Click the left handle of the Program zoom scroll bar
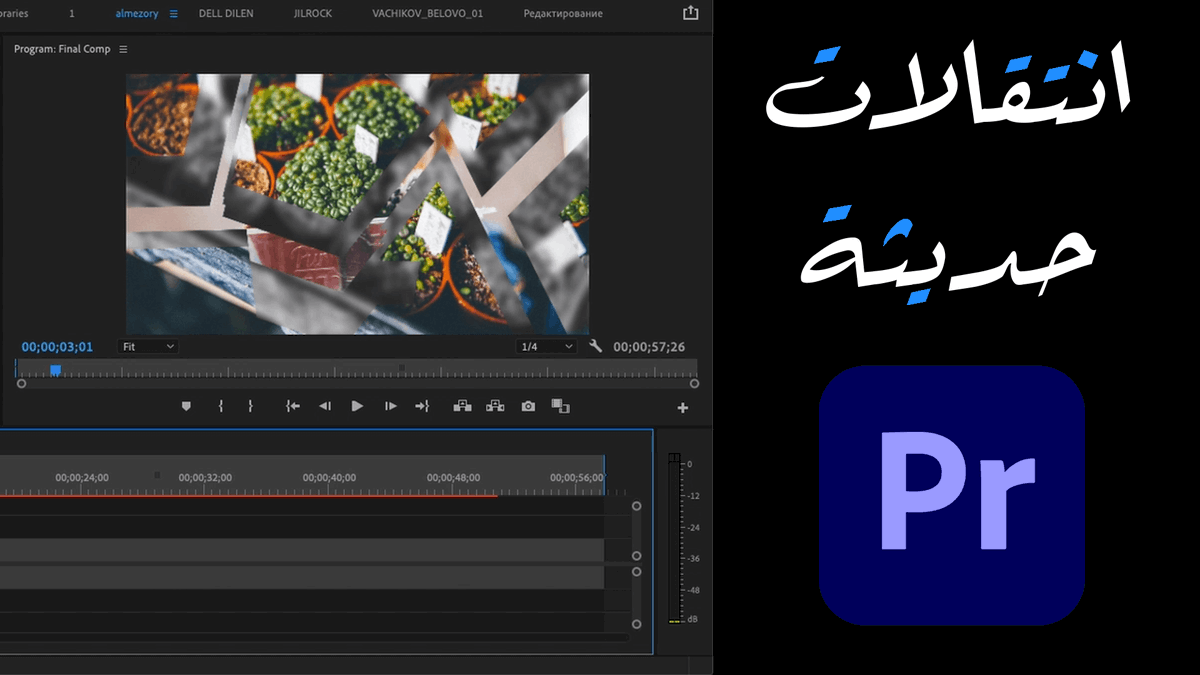Screen dimensions: 1200x675 pyautogui.click(x=21, y=383)
